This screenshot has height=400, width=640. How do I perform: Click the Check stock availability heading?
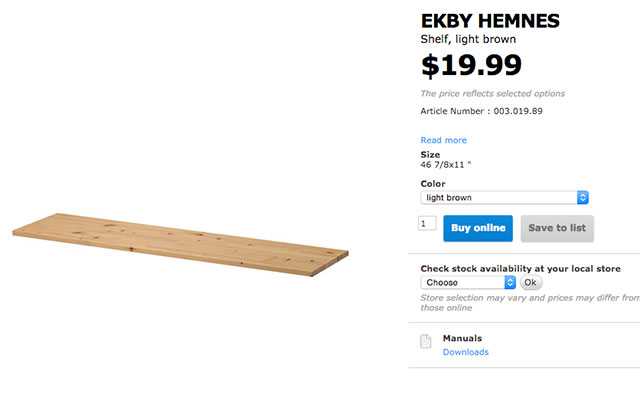(x=520, y=269)
